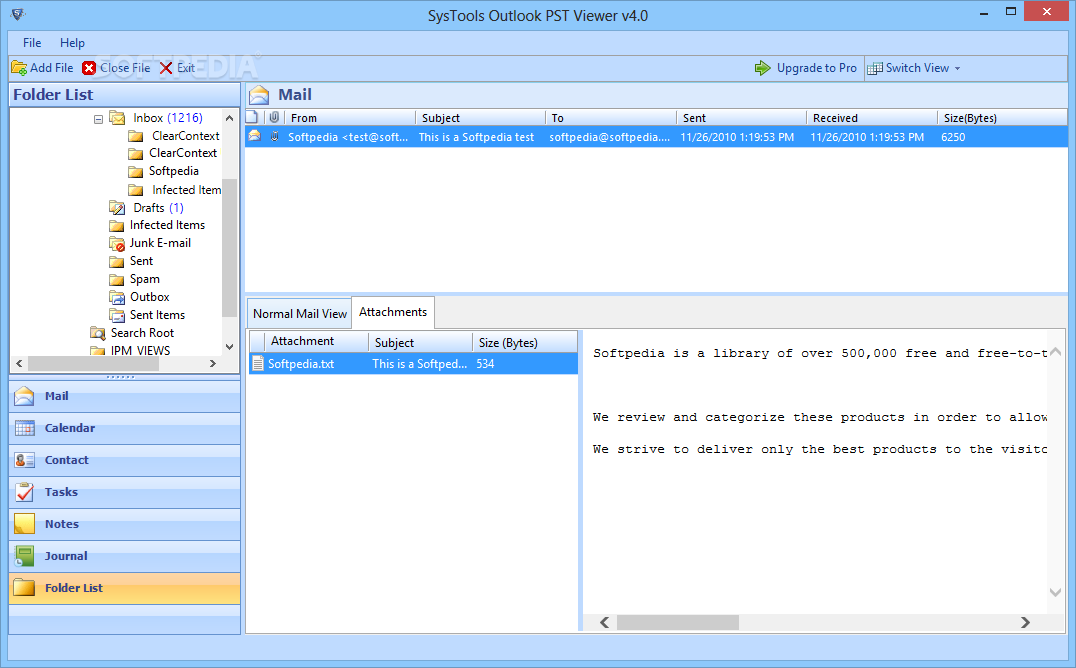Click the item type page icon column header

pos(252,117)
